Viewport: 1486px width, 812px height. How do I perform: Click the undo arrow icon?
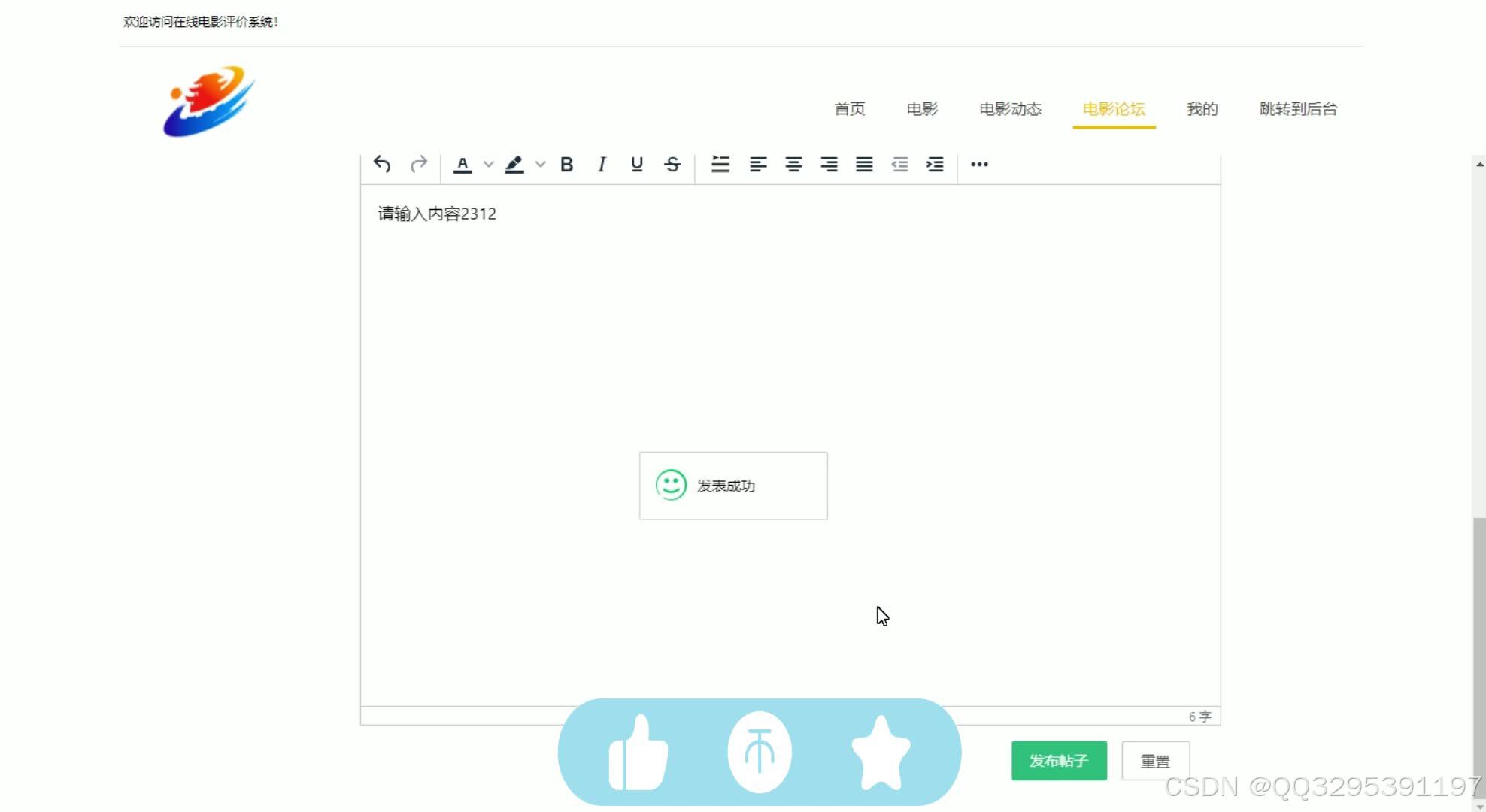(x=382, y=164)
